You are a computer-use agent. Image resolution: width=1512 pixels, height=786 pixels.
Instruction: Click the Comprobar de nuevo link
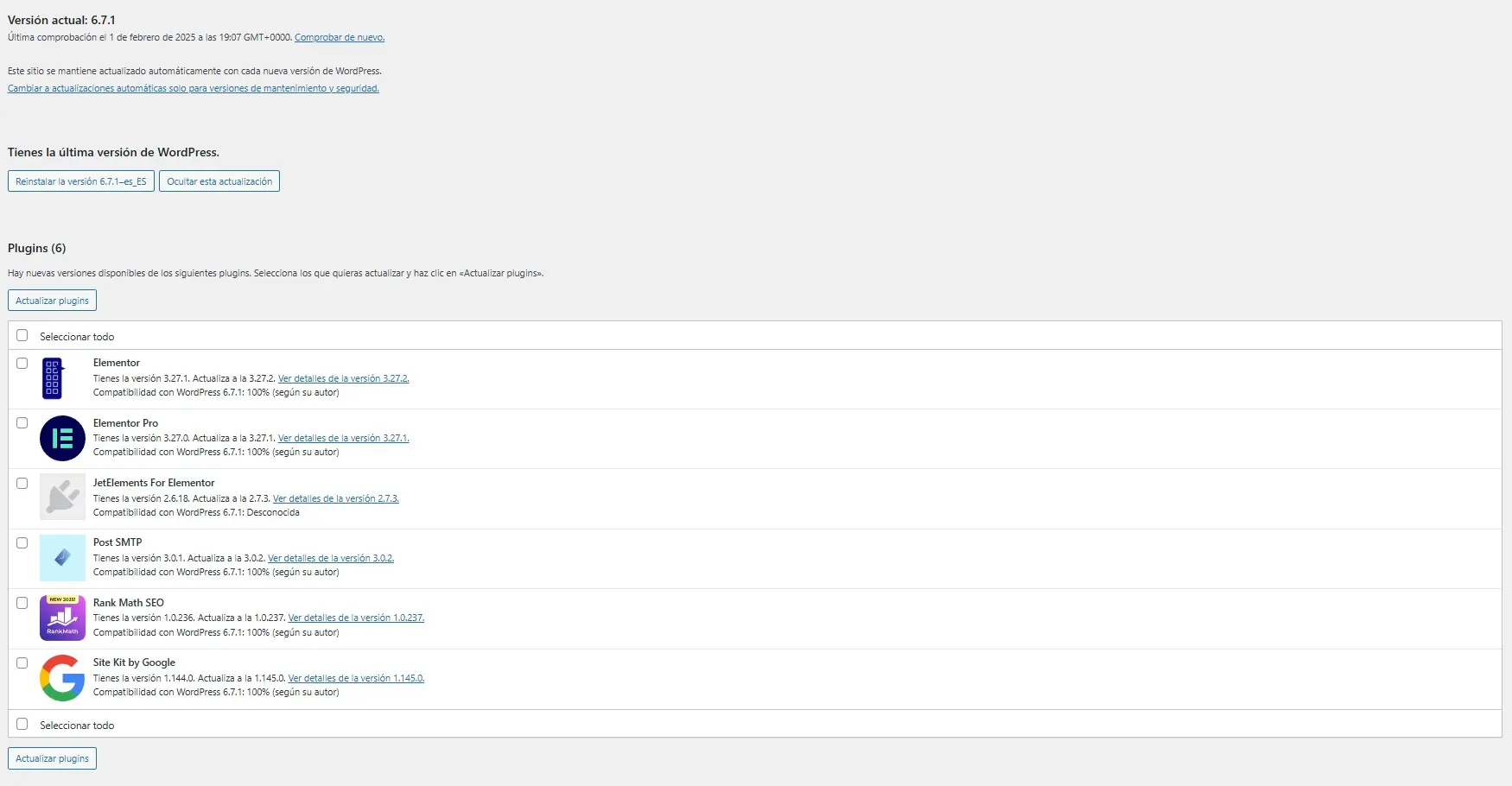coord(340,37)
